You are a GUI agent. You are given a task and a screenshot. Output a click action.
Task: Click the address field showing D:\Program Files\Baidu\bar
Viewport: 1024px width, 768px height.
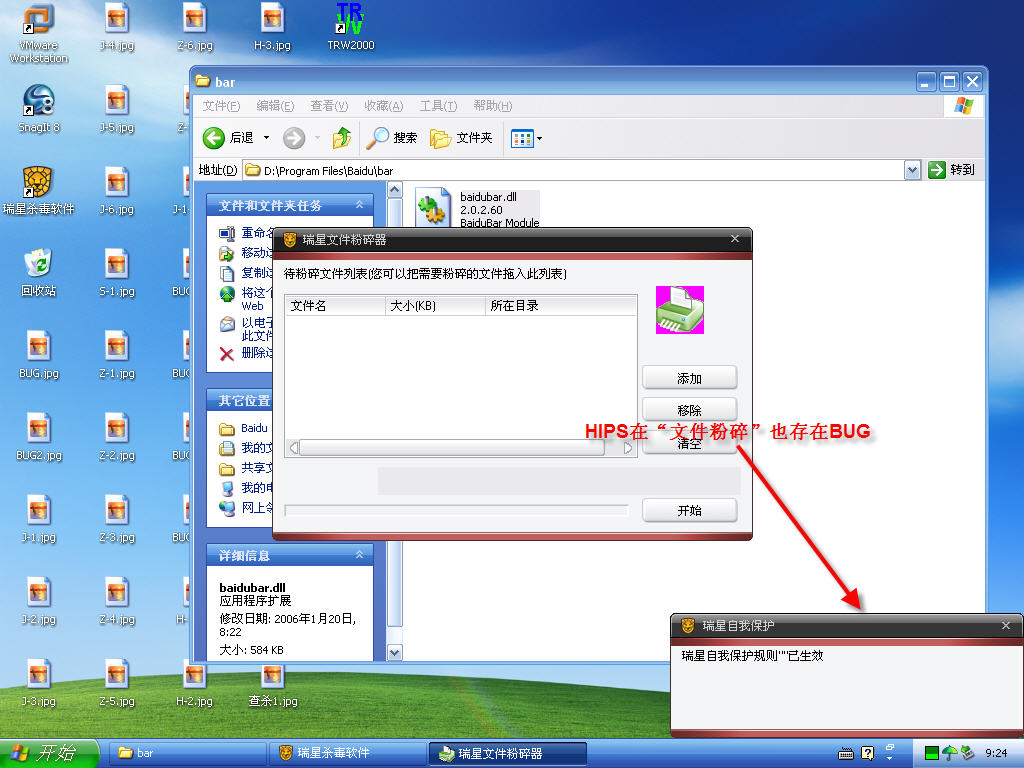coord(573,170)
